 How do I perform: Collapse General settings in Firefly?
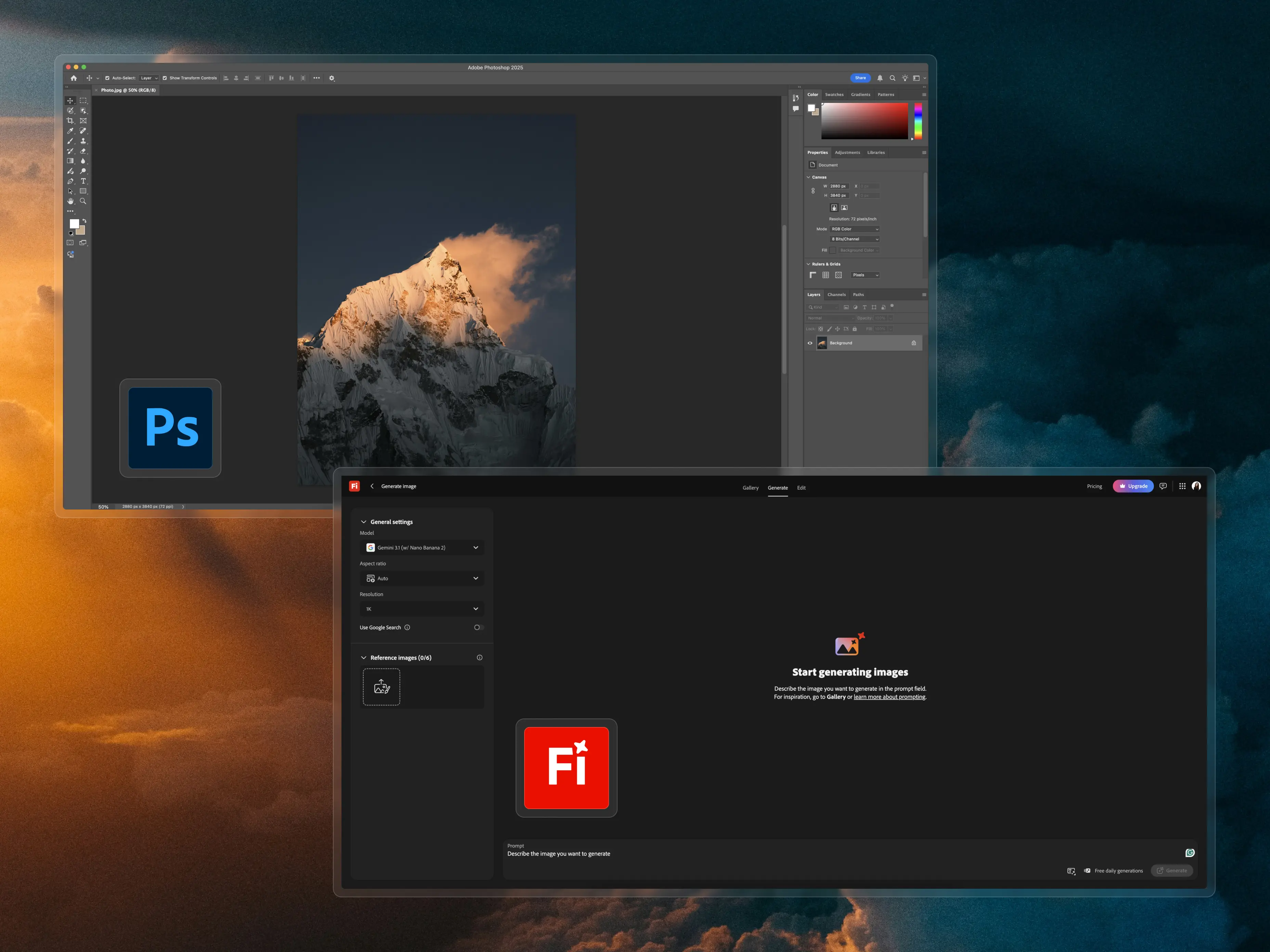(x=363, y=521)
